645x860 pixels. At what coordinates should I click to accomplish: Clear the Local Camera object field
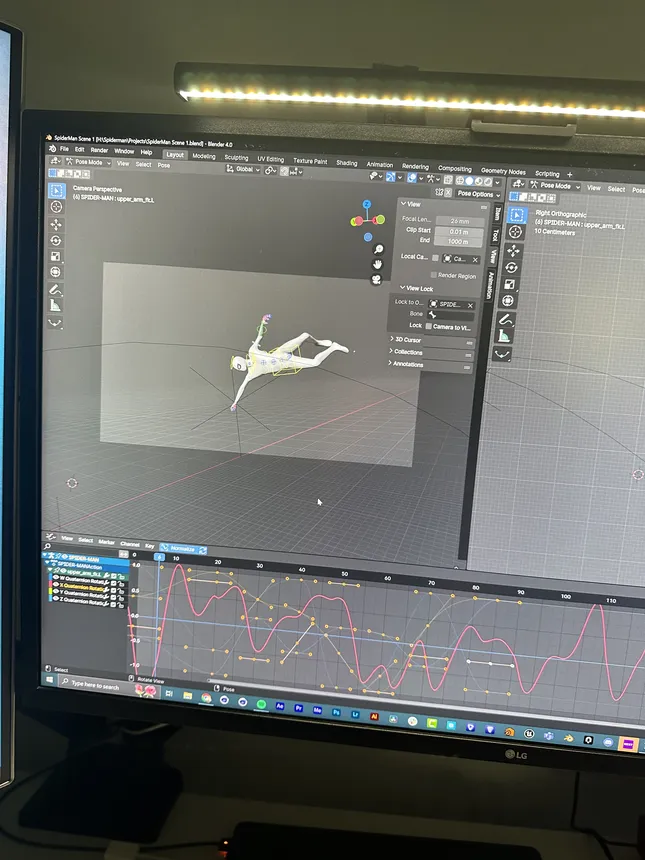click(475, 259)
